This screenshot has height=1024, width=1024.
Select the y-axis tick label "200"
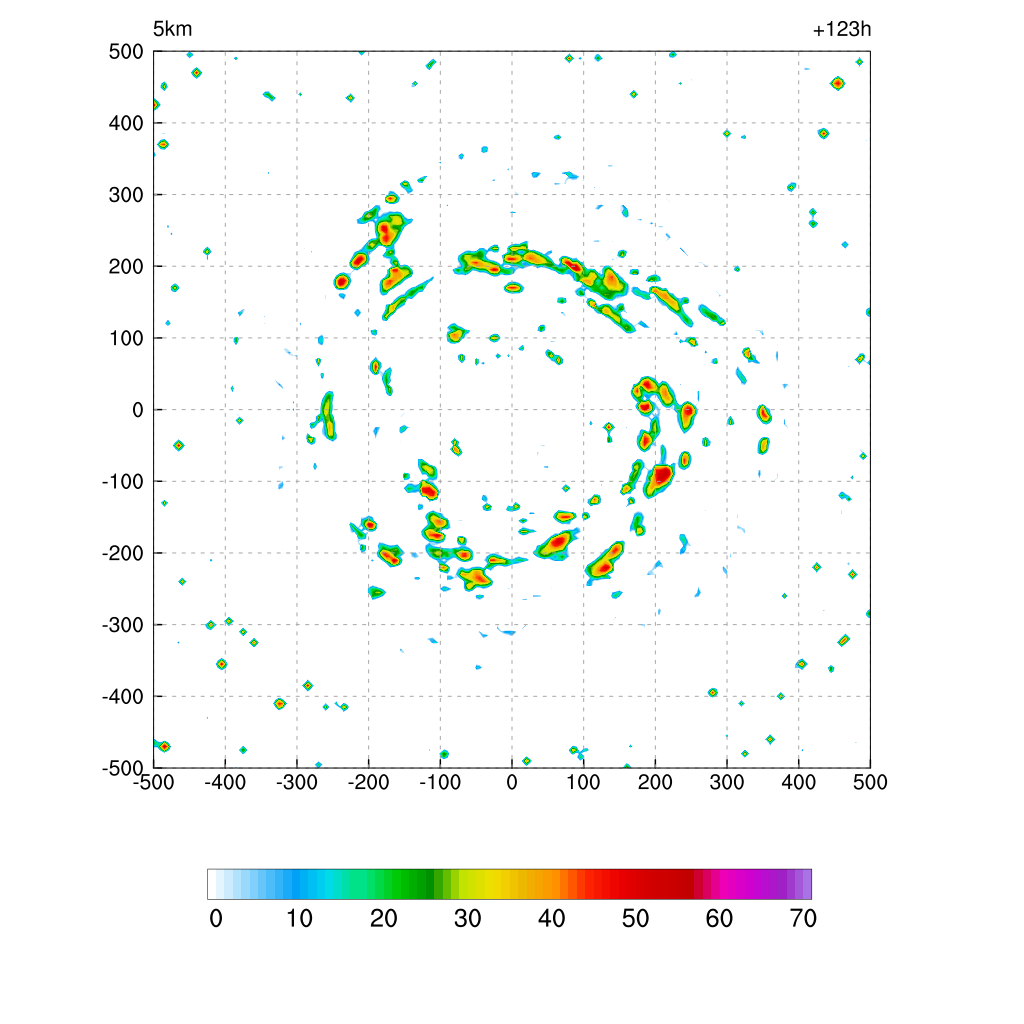click(126, 266)
